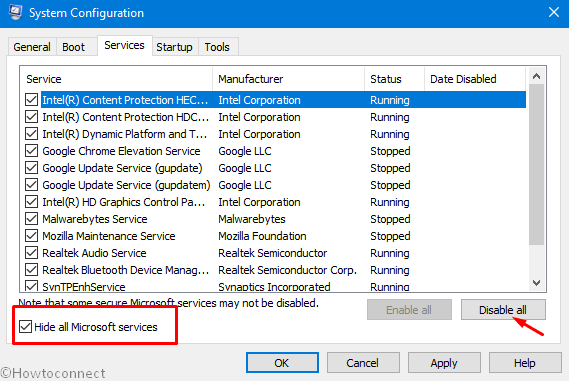Toggle Hide all Microsoft services checkbox
The width and height of the screenshot is (569, 381).
click(x=25, y=327)
